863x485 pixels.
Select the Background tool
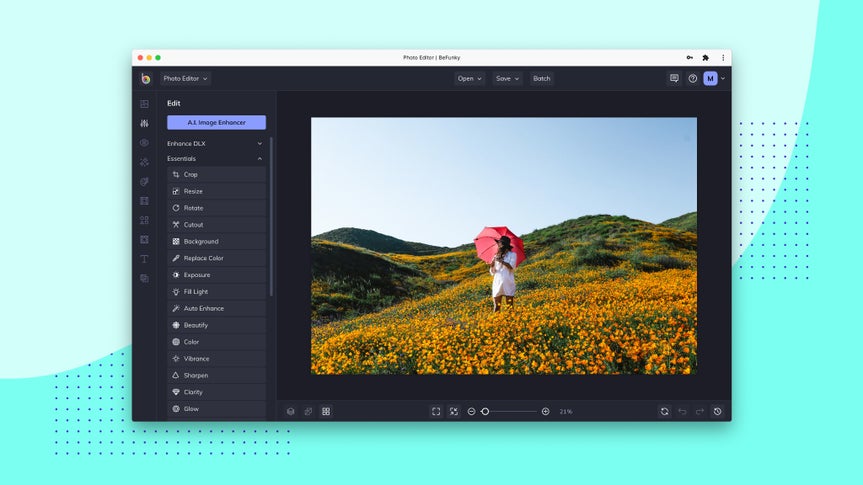(216, 241)
